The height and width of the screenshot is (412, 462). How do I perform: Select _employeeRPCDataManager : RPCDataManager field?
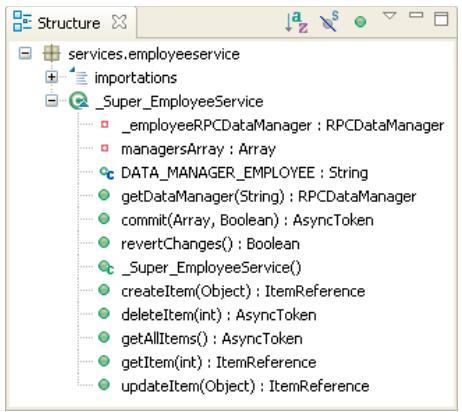[283, 125]
